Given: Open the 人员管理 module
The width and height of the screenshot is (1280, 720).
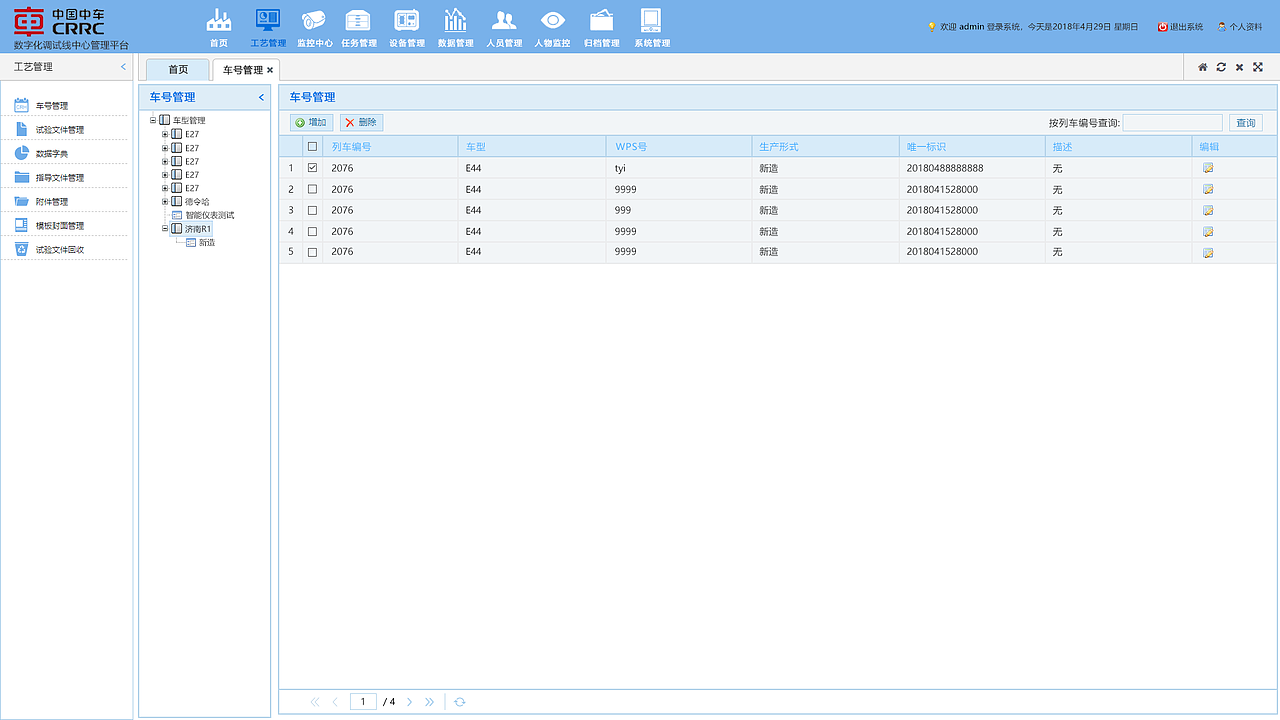Looking at the screenshot, I should (x=504, y=28).
